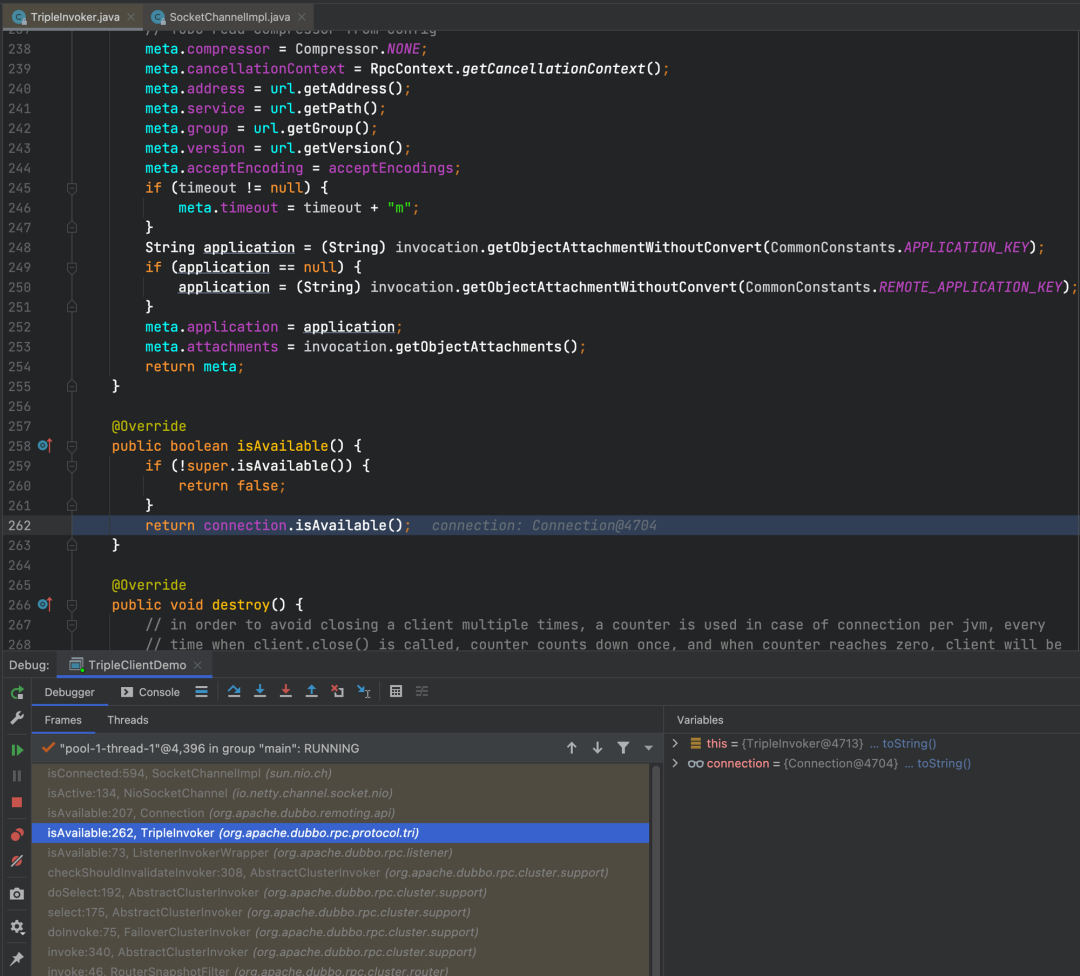
Task: Stop the debug session red square
Action: point(17,802)
